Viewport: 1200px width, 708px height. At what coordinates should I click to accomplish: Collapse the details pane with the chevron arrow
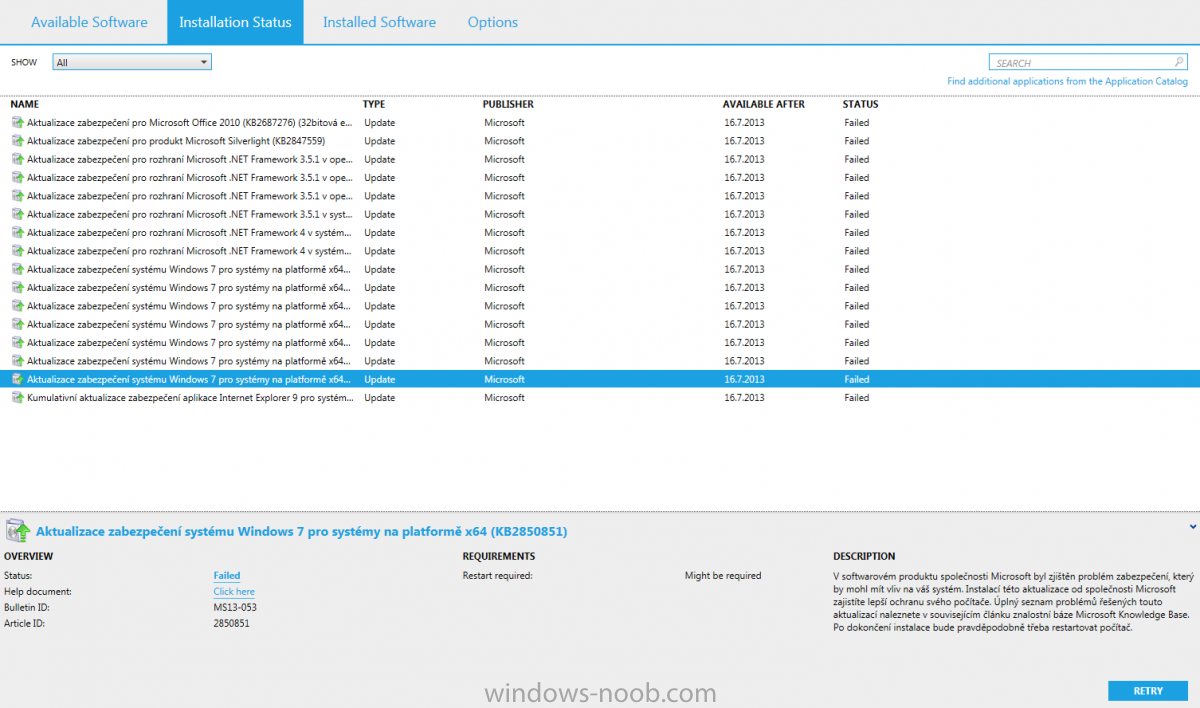pos(1193,526)
